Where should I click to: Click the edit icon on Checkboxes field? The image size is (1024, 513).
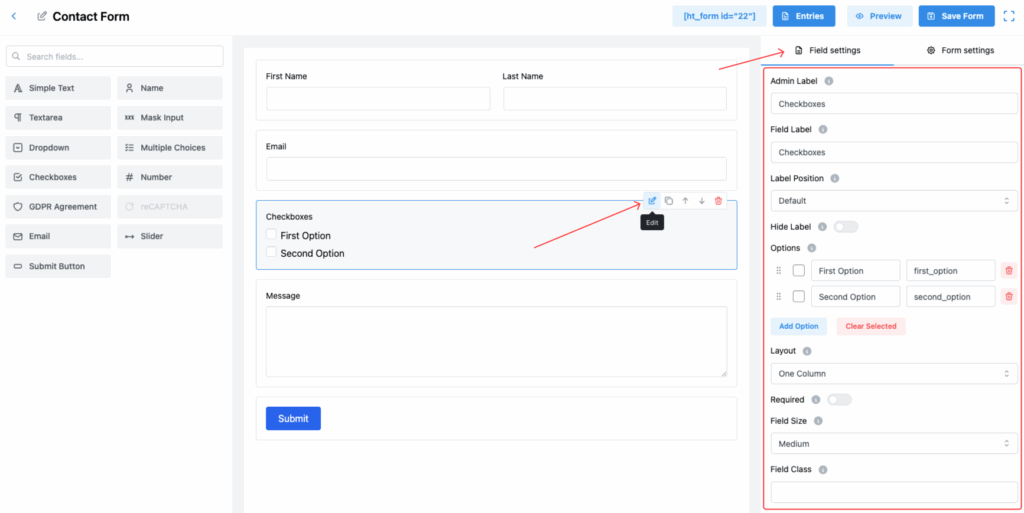coord(652,201)
